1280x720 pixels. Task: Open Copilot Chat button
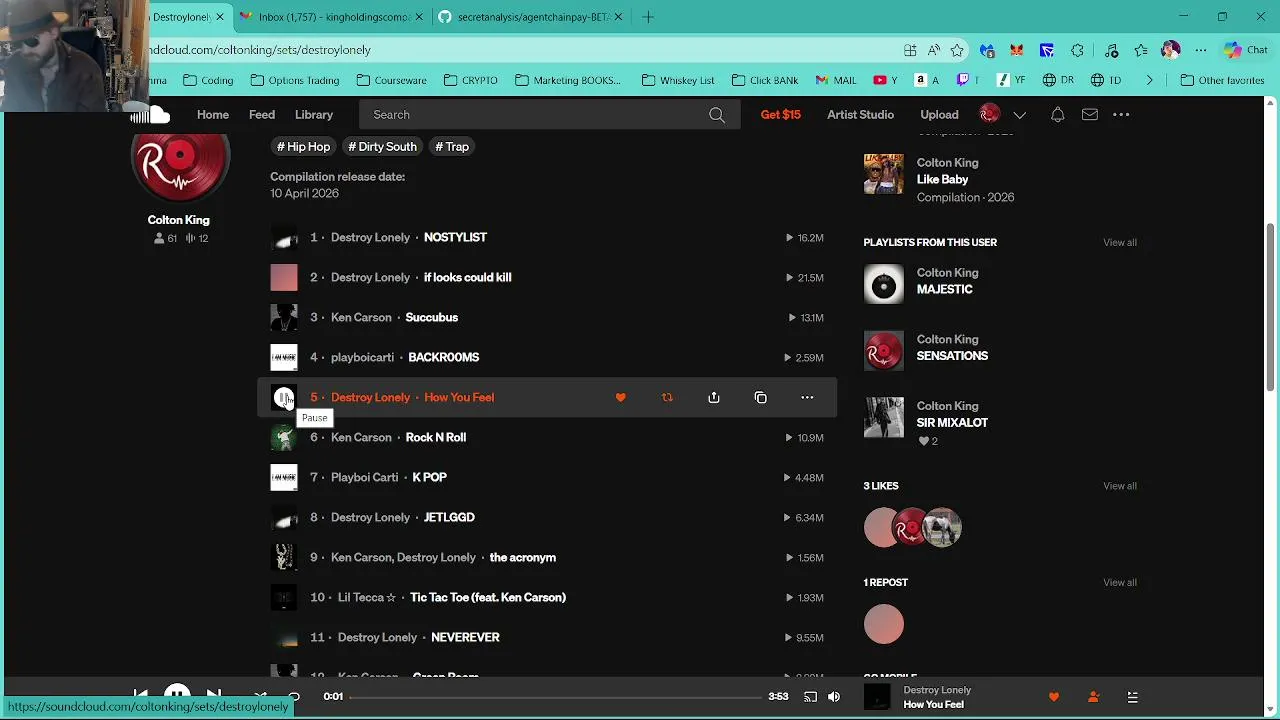point(1246,50)
